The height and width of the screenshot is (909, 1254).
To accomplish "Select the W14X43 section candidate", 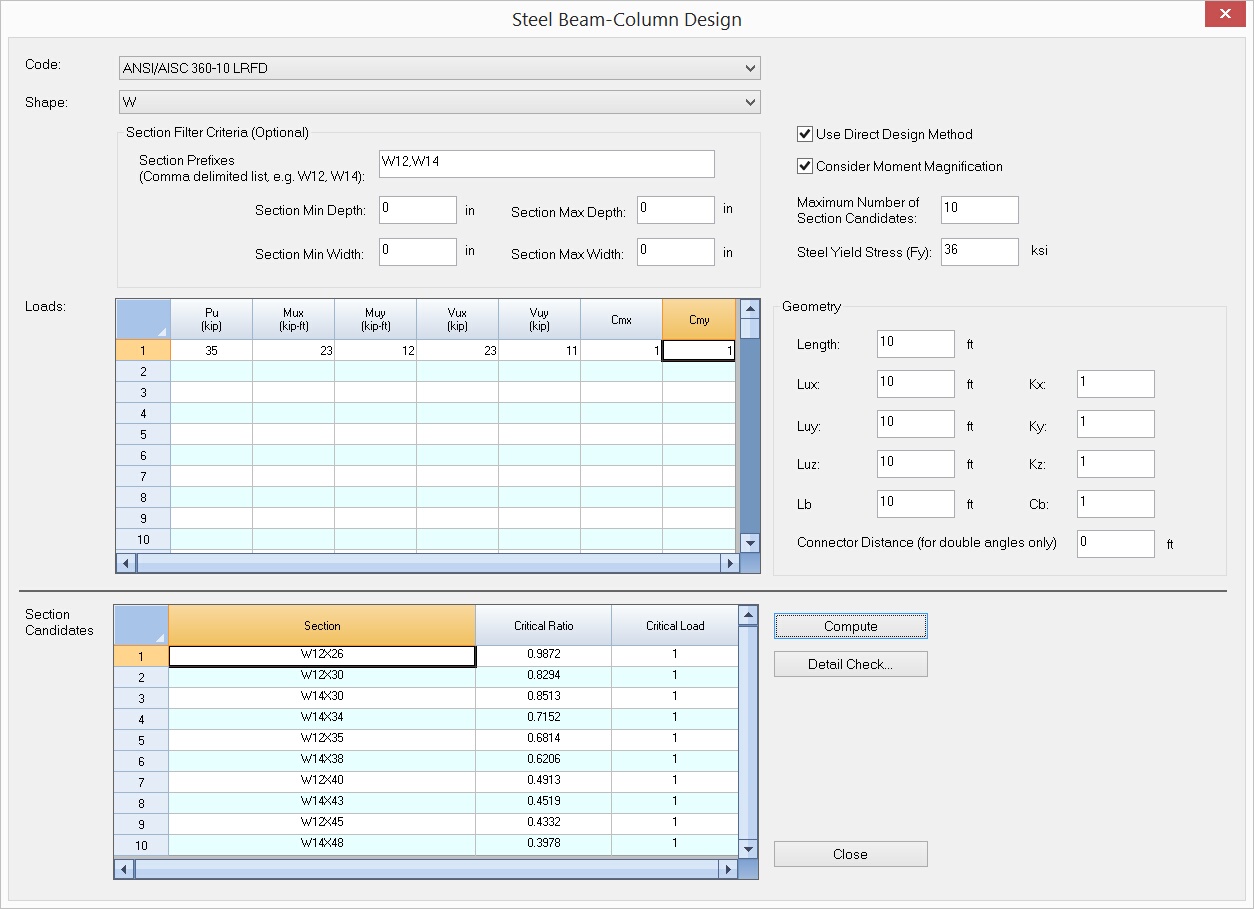I will 322,803.
